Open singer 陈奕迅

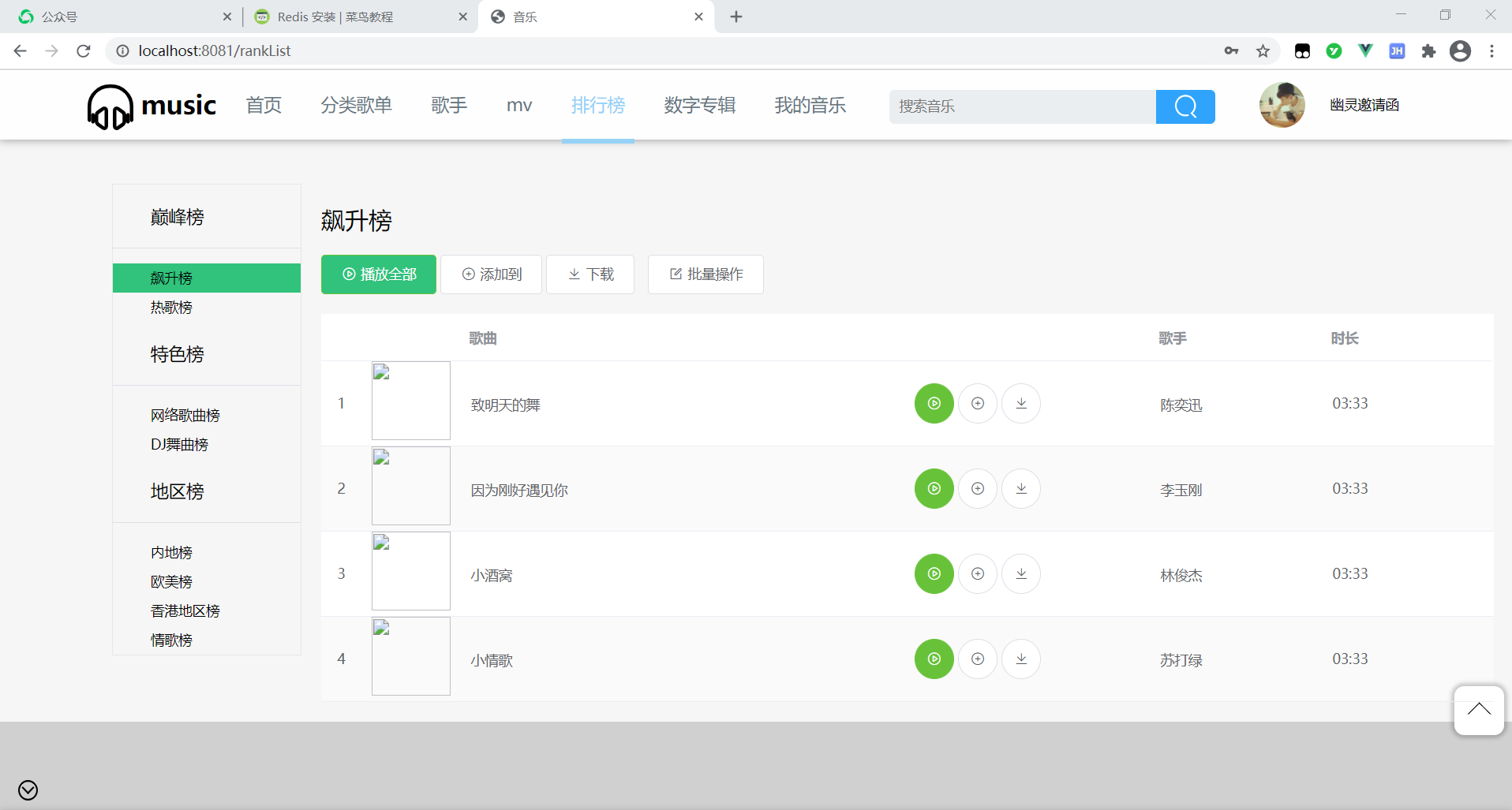[x=1181, y=405]
